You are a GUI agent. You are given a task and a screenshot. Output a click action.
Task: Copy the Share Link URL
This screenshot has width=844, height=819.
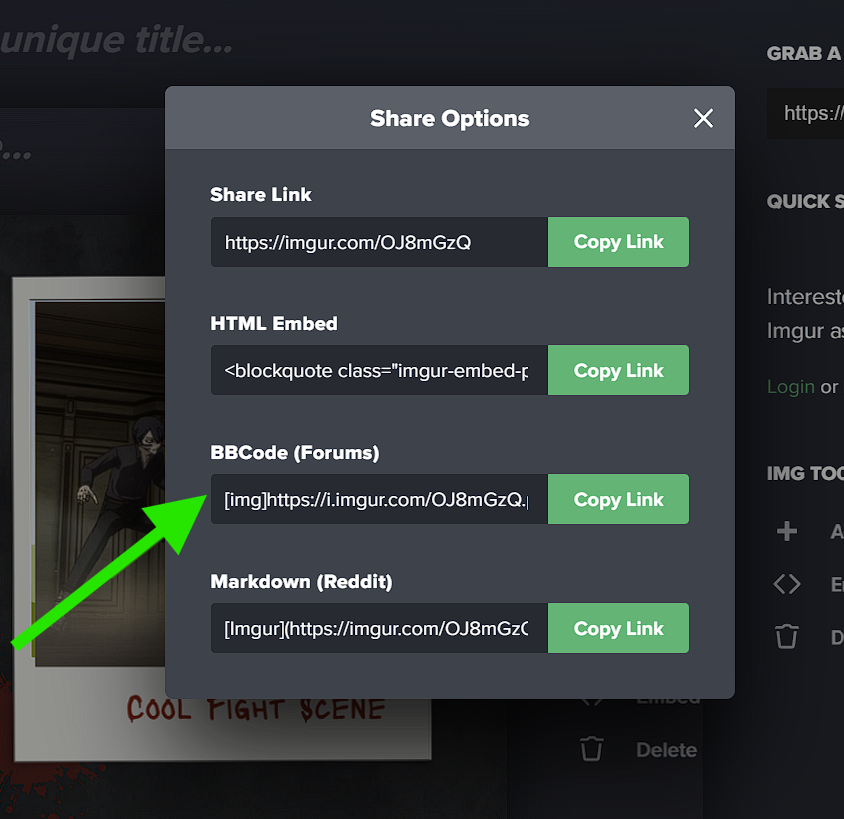618,242
